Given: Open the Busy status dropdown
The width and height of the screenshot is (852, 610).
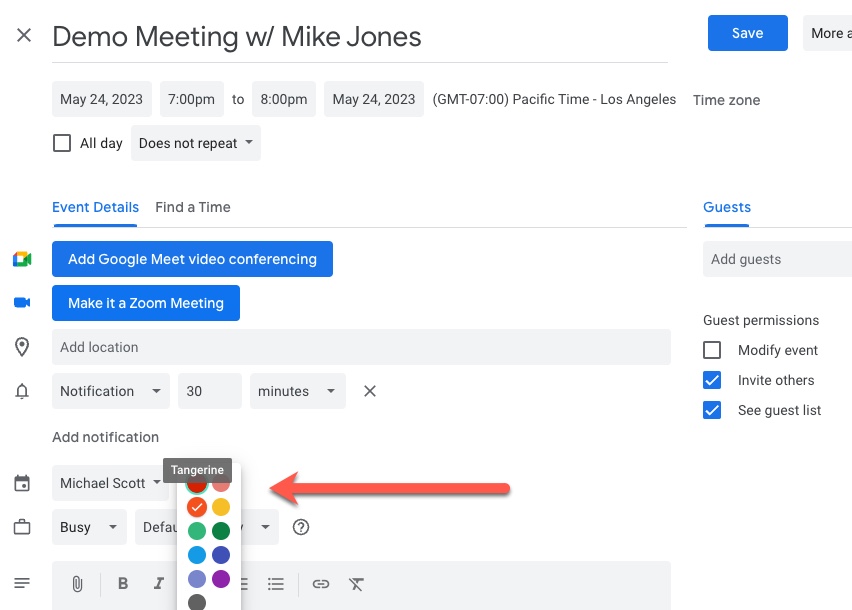Looking at the screenshot, I should (89, 527).
